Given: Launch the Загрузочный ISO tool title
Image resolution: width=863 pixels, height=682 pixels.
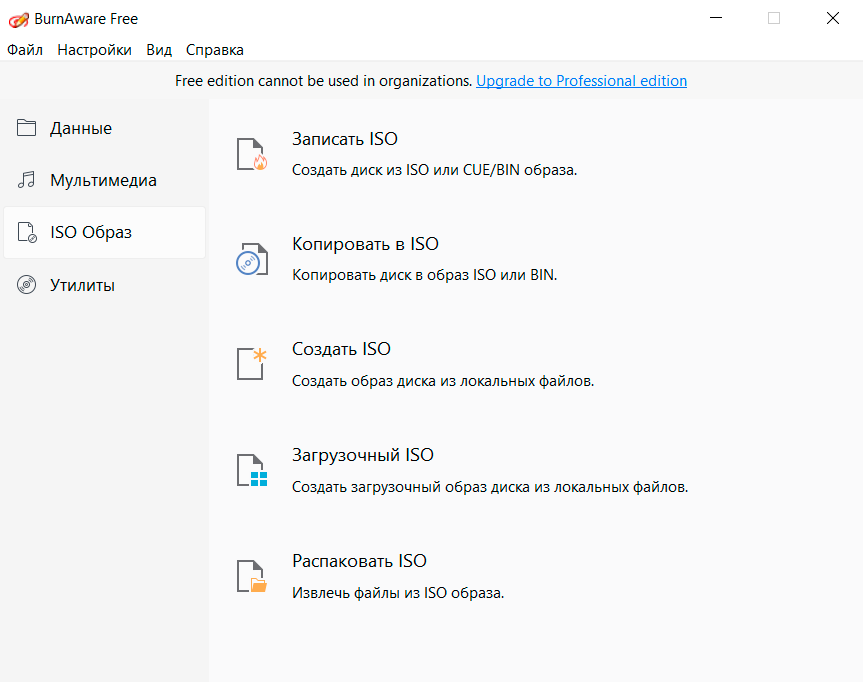Looking at the screenshot, I should 363,455.
